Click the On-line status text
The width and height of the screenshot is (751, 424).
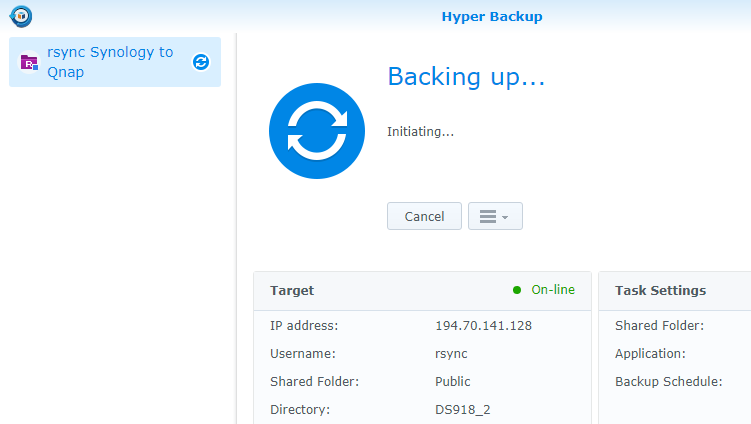coord(553,290)
